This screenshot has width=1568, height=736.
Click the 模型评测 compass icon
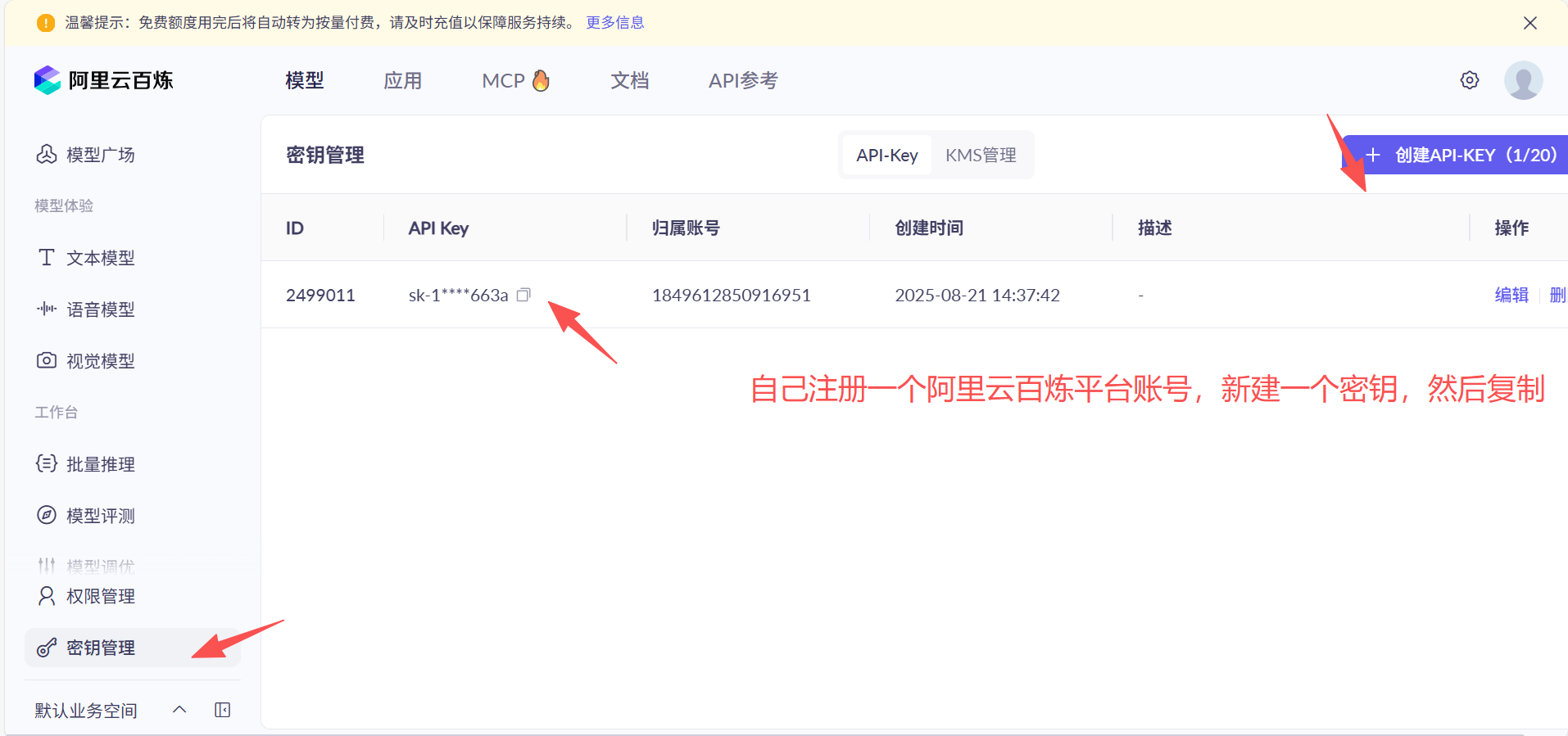[x=47, y=515]
